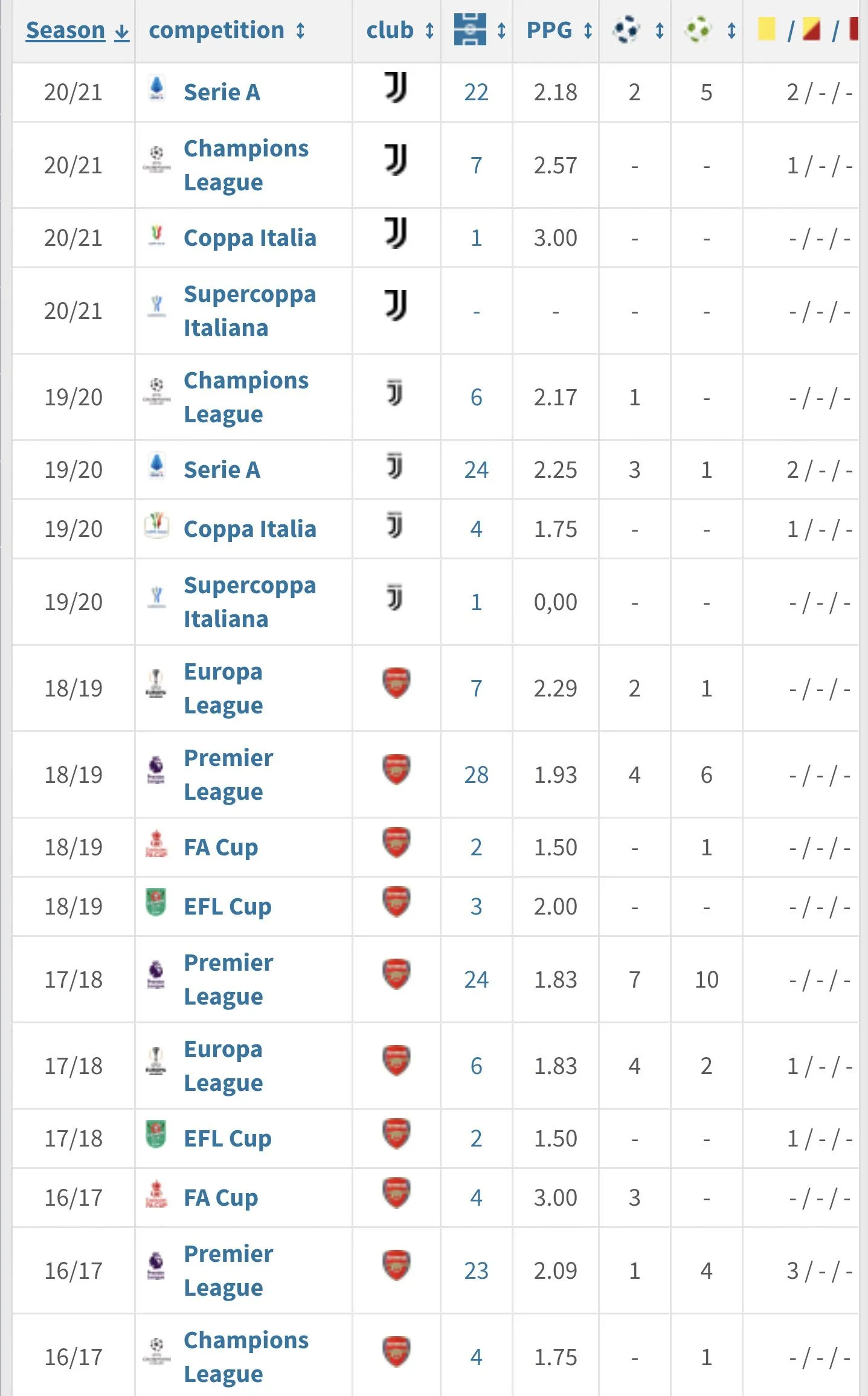Open the 28 appearances link for 18/19 Premier League

(476, 775)
